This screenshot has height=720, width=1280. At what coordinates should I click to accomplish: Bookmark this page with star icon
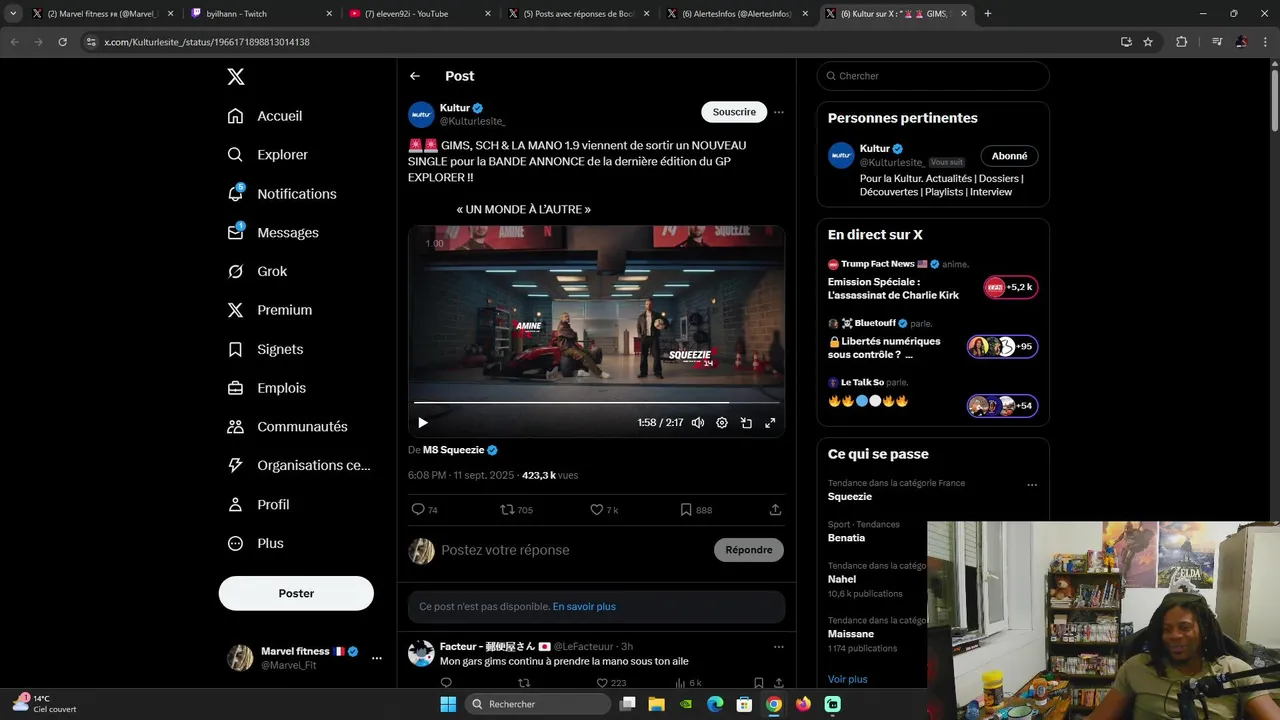(1148, 42)
